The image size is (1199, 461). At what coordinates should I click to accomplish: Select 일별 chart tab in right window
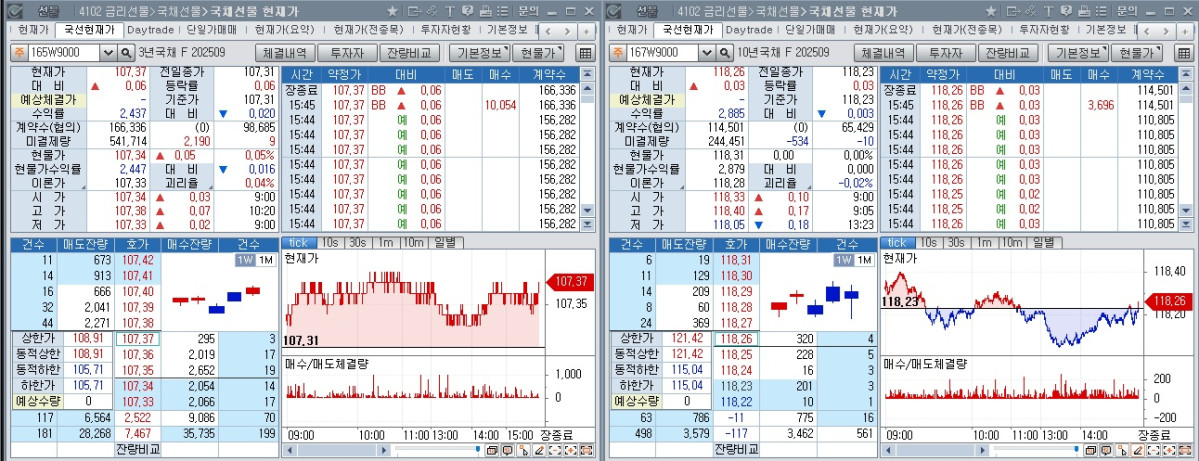tap(1044, 242)
